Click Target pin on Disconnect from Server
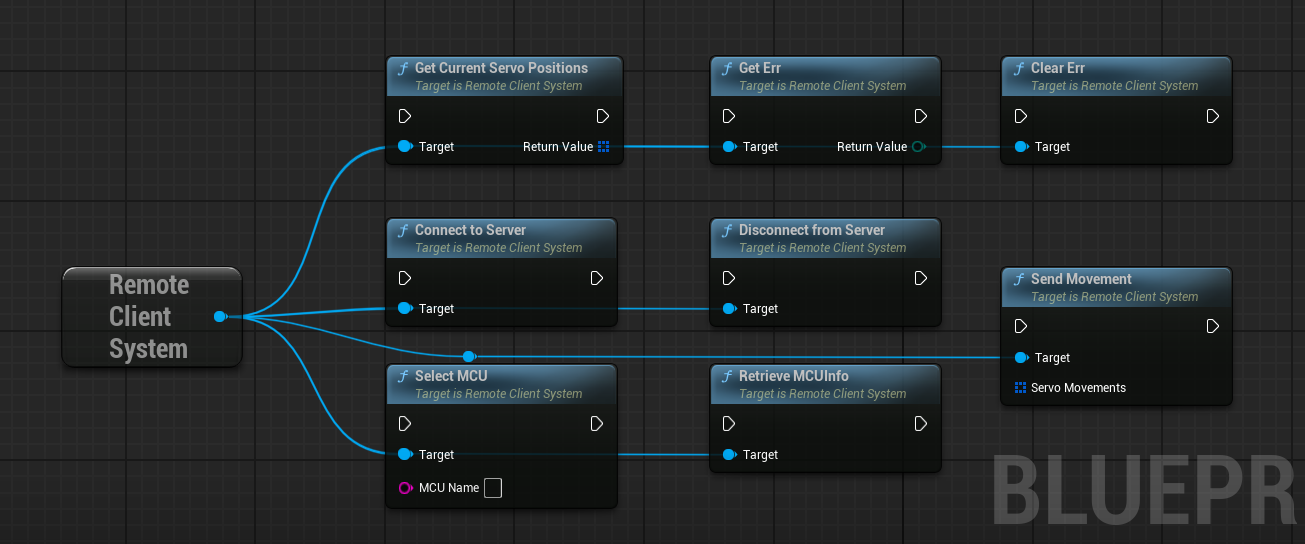The height and width of the screenshot is (544, 1305). (x=729, y=308)
